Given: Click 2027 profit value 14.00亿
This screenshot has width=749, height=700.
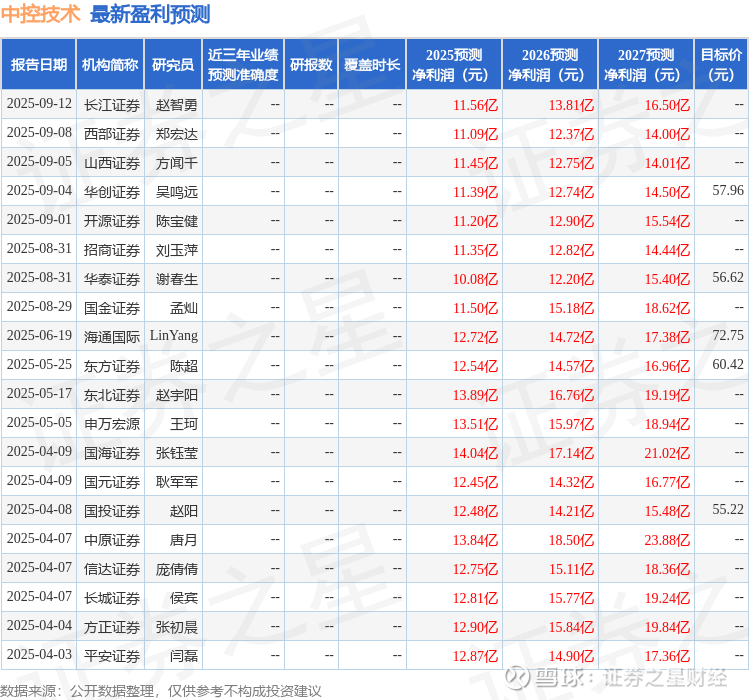Looking at the screenshot, I should 667,134.
